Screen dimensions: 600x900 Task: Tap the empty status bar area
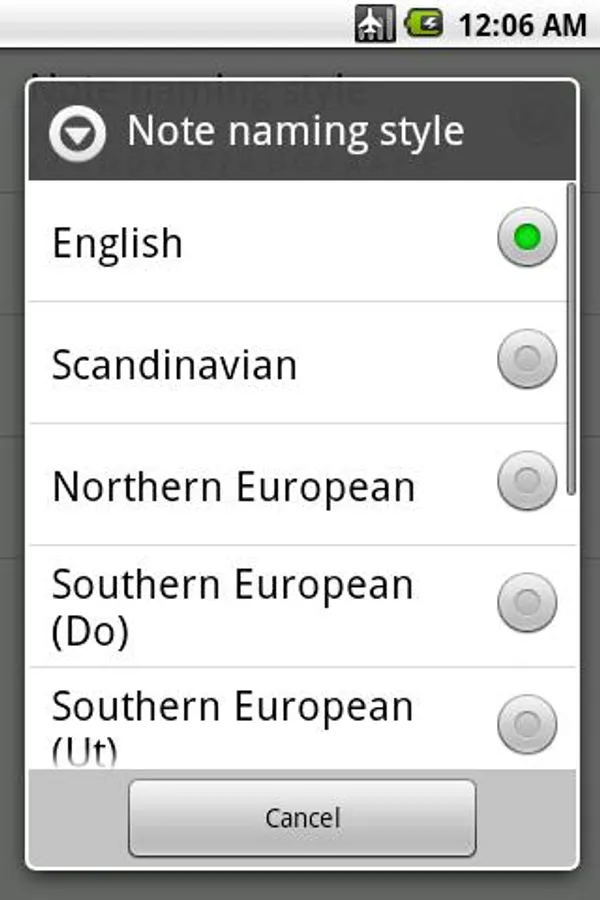[170, 23]
